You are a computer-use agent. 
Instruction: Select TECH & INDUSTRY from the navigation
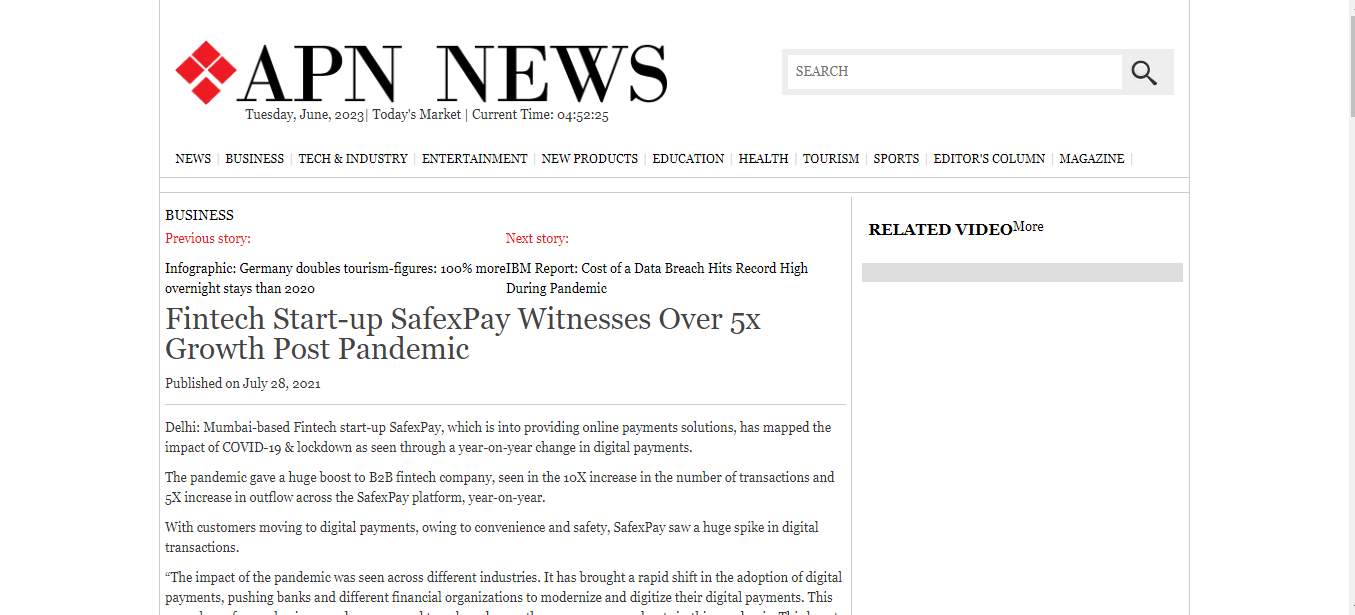coord(352,158)
